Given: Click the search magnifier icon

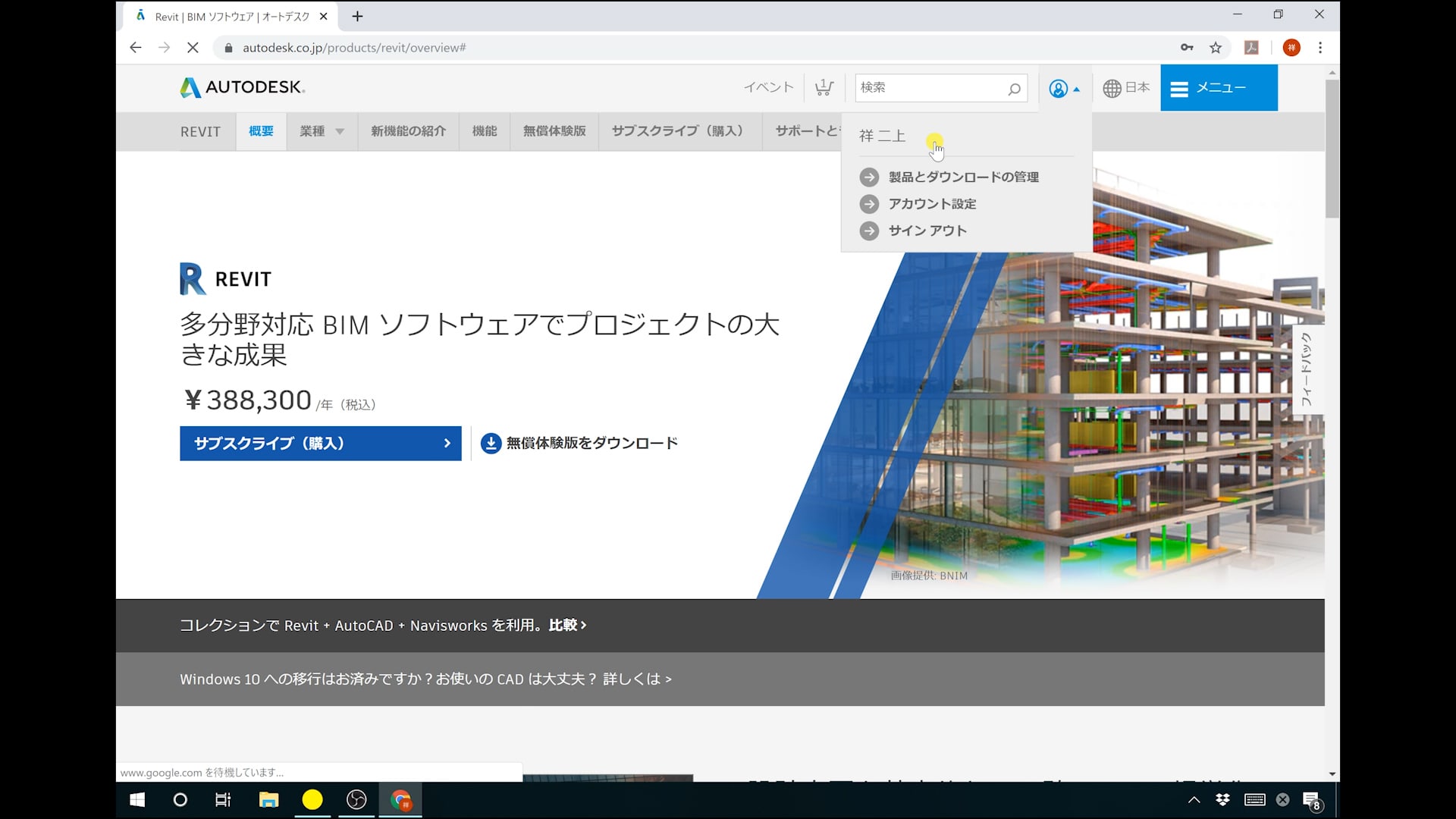Looking at the screenshot, I should [1014, 89].
